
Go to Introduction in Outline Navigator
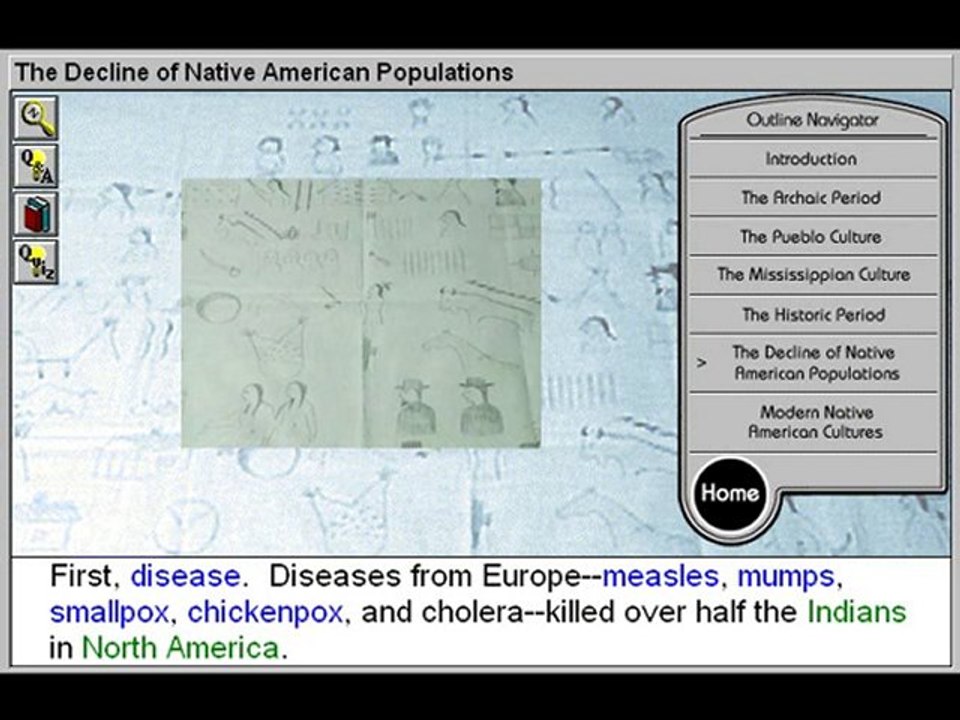[812, 159]
